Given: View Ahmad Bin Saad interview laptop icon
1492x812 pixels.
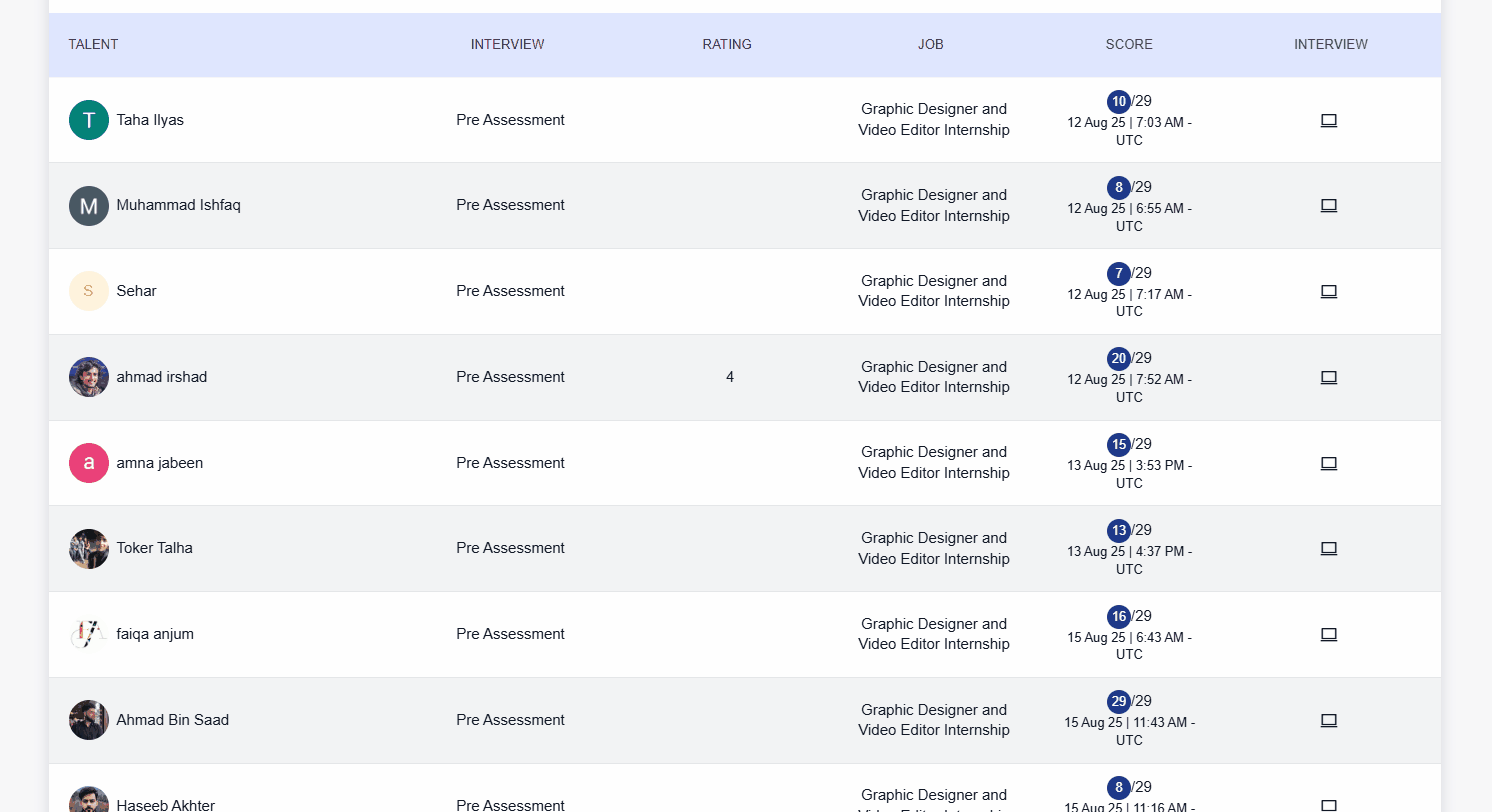Looking at the screenshot, I should click(x=1328, y=720).
